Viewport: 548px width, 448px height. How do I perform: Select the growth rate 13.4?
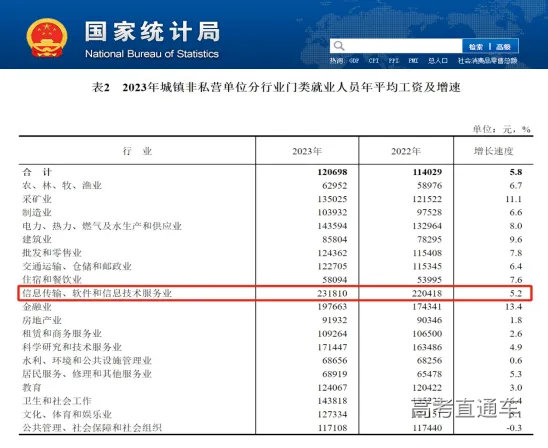point(513,307)
